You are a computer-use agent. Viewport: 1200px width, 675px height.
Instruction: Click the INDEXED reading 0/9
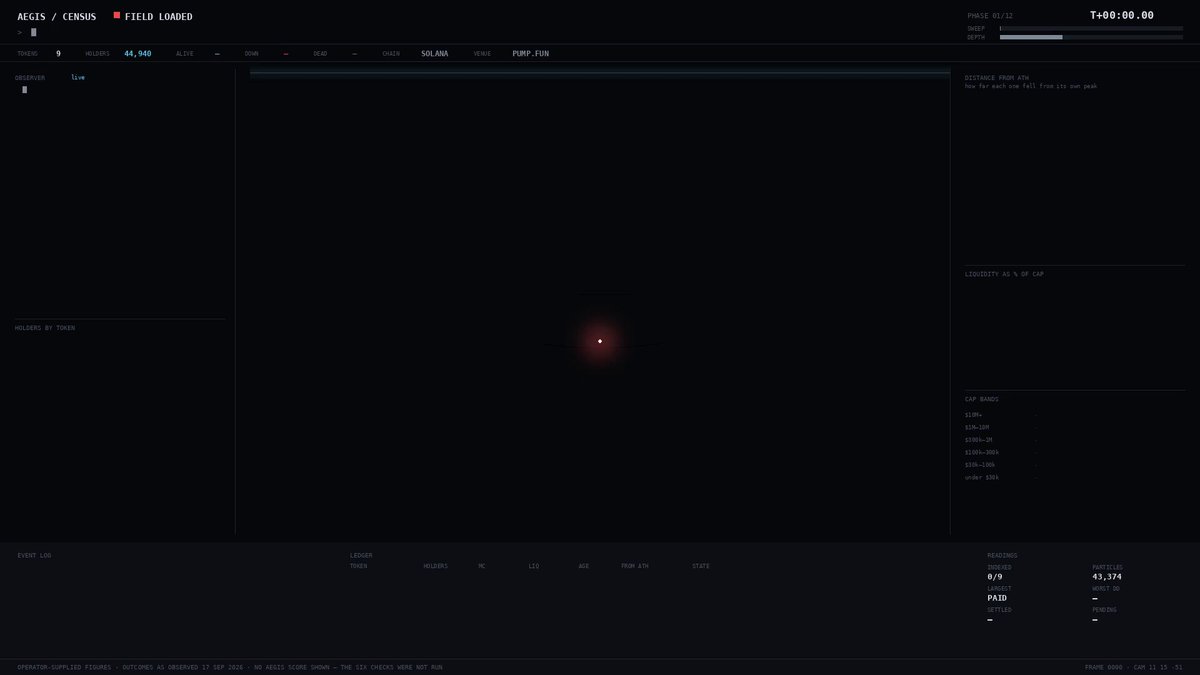995,577
